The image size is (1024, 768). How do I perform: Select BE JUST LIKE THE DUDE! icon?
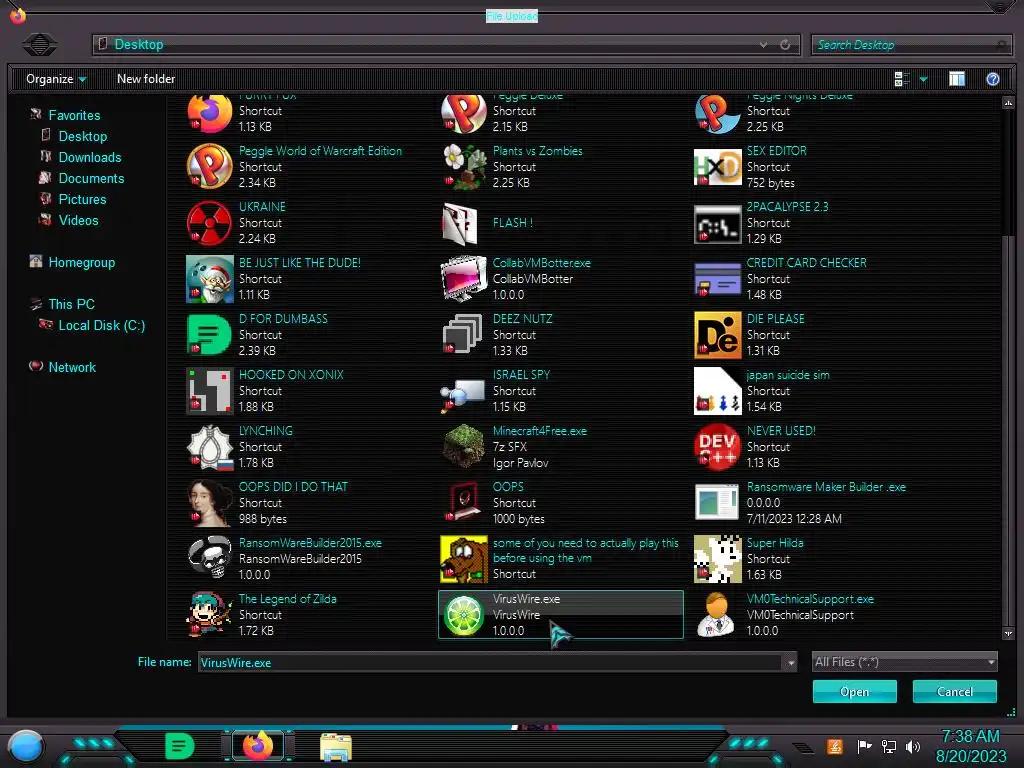pos(210,279)
